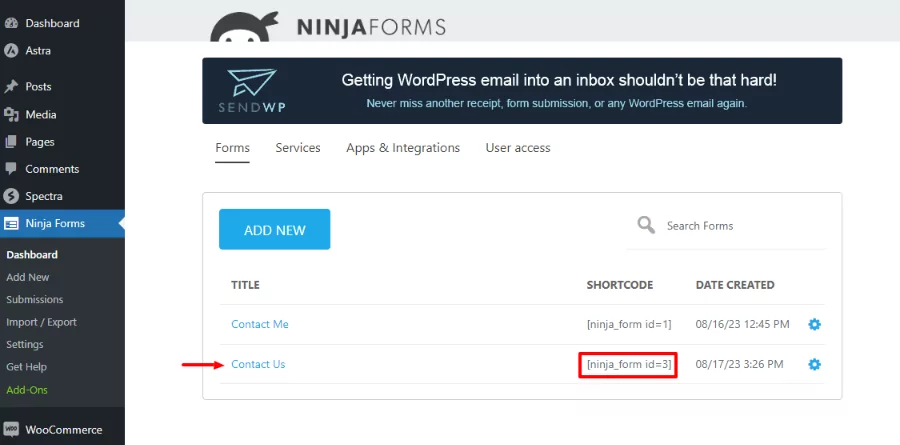Screen dimensions: 900x445
Task: Select the User access tab
Action: click(x=518, y=148)
